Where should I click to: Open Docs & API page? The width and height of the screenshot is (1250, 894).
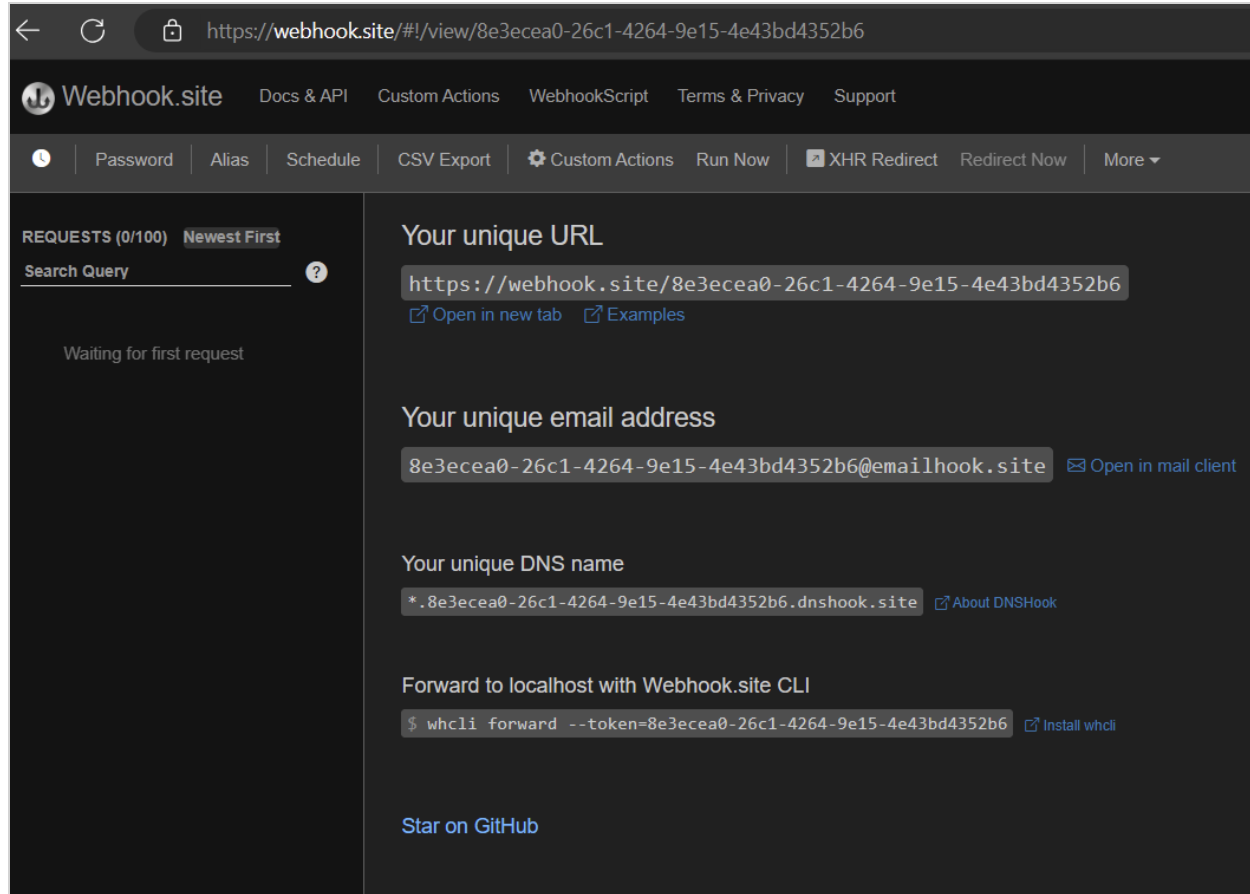(x=303, y=97)
